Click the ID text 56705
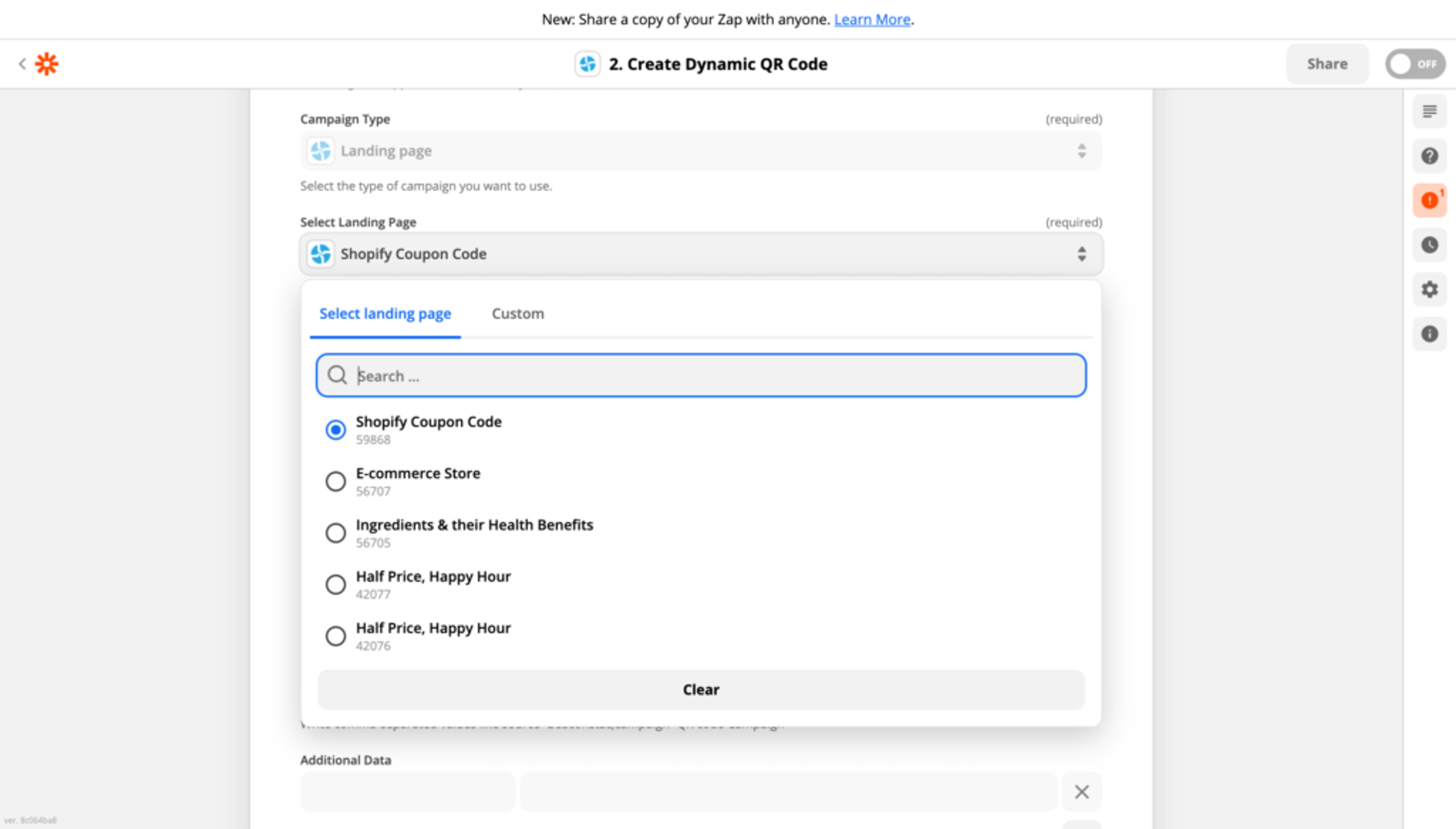This screenshot has height=829, width=1456. coord(373,543)
